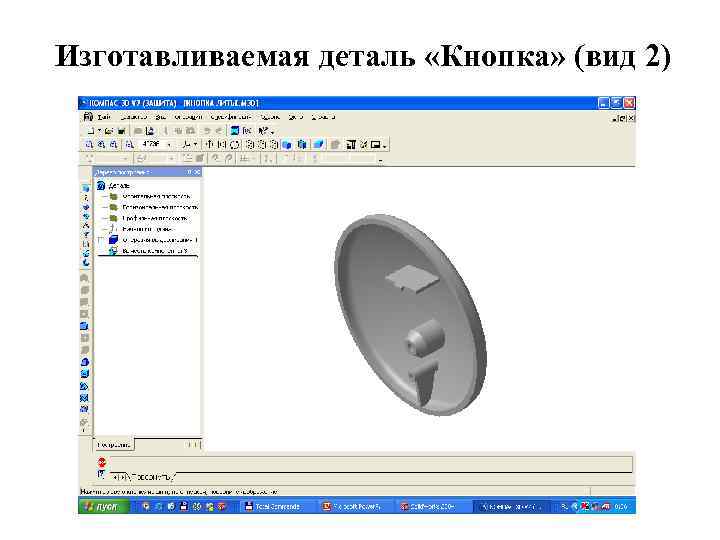Click the Rotate view icon

pos(235,145)
